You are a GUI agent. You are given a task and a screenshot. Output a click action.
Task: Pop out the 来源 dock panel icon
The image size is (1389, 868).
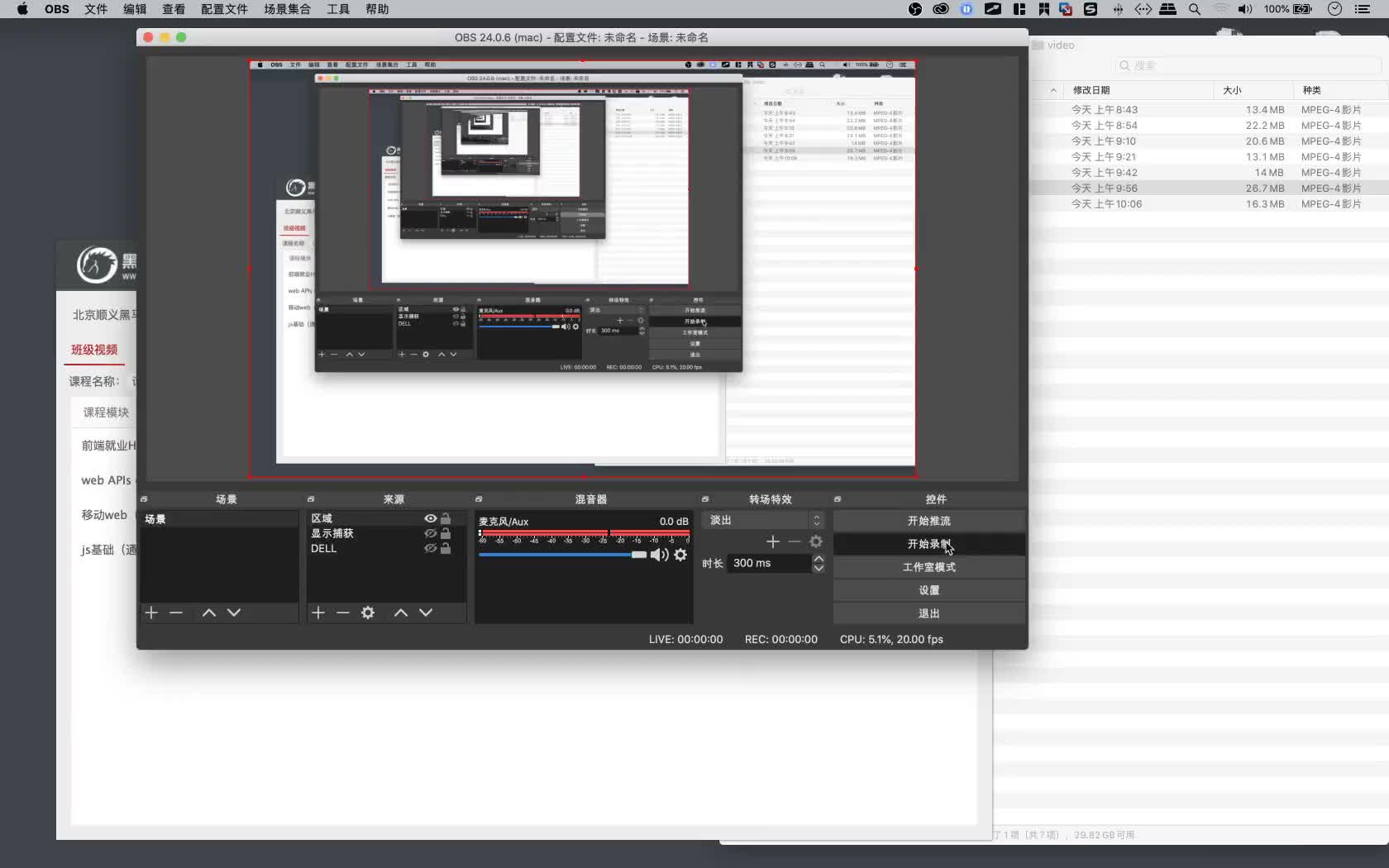pos(311,499)
